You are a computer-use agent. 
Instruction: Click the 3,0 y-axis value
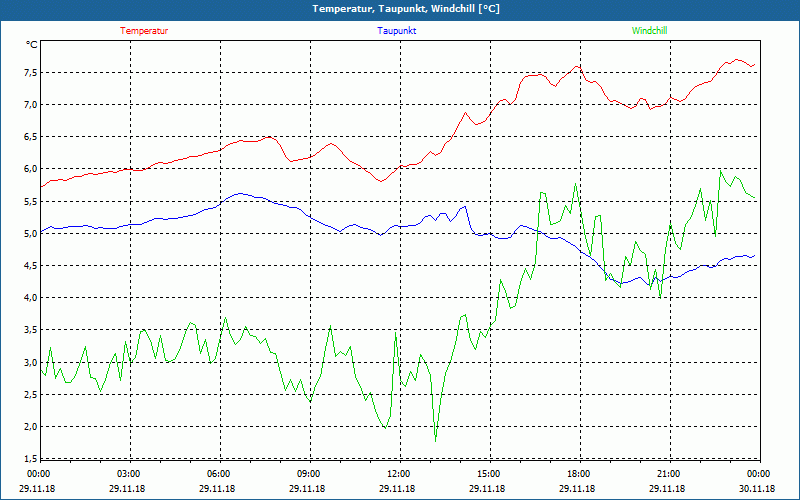30,362
